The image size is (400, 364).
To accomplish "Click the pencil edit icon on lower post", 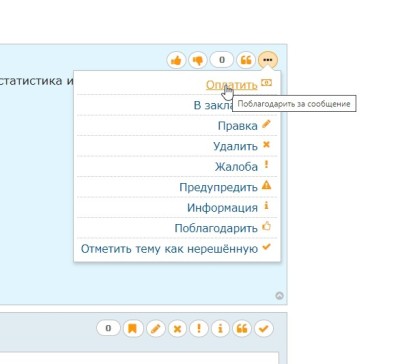I will [155, 329].
